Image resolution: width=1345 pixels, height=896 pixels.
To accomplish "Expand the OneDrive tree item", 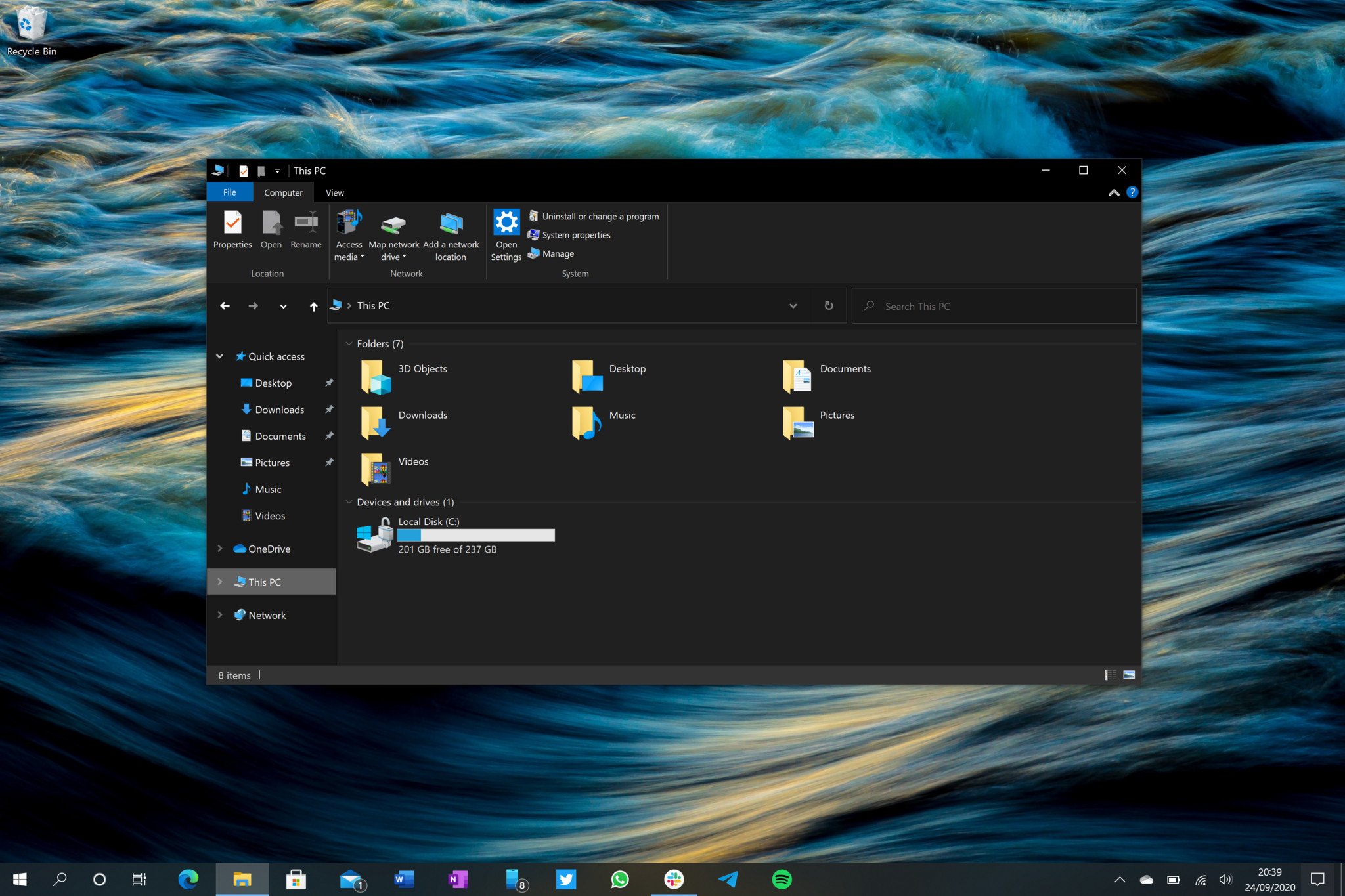I will coord(221,548).
